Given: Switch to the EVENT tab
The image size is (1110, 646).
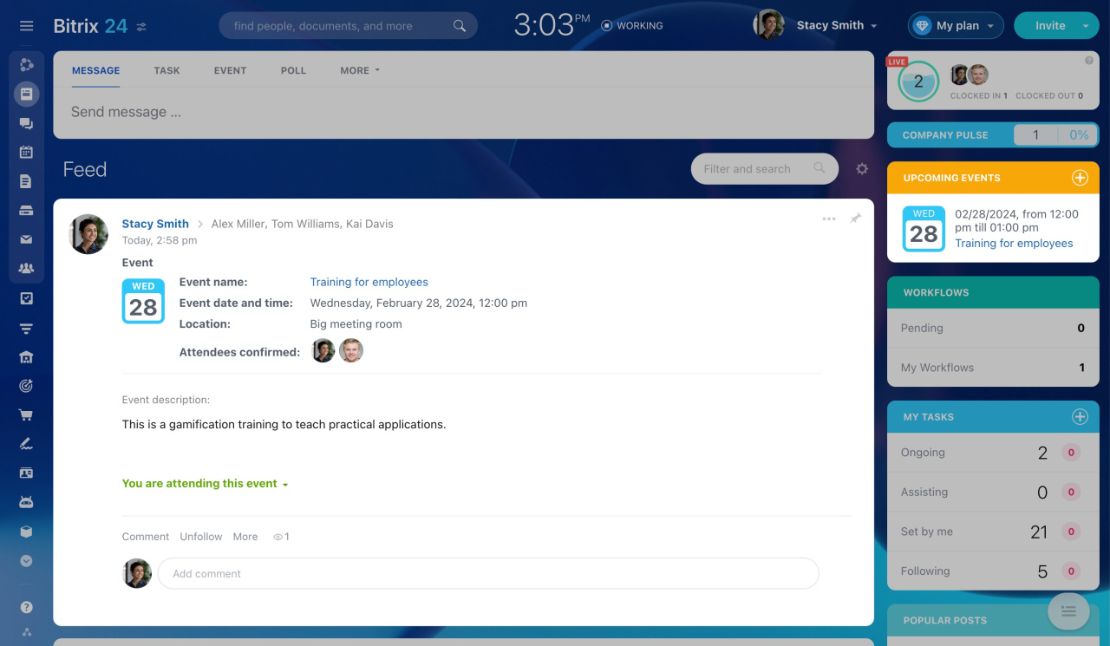Looking at the screenshot, I should pos(230,71).
